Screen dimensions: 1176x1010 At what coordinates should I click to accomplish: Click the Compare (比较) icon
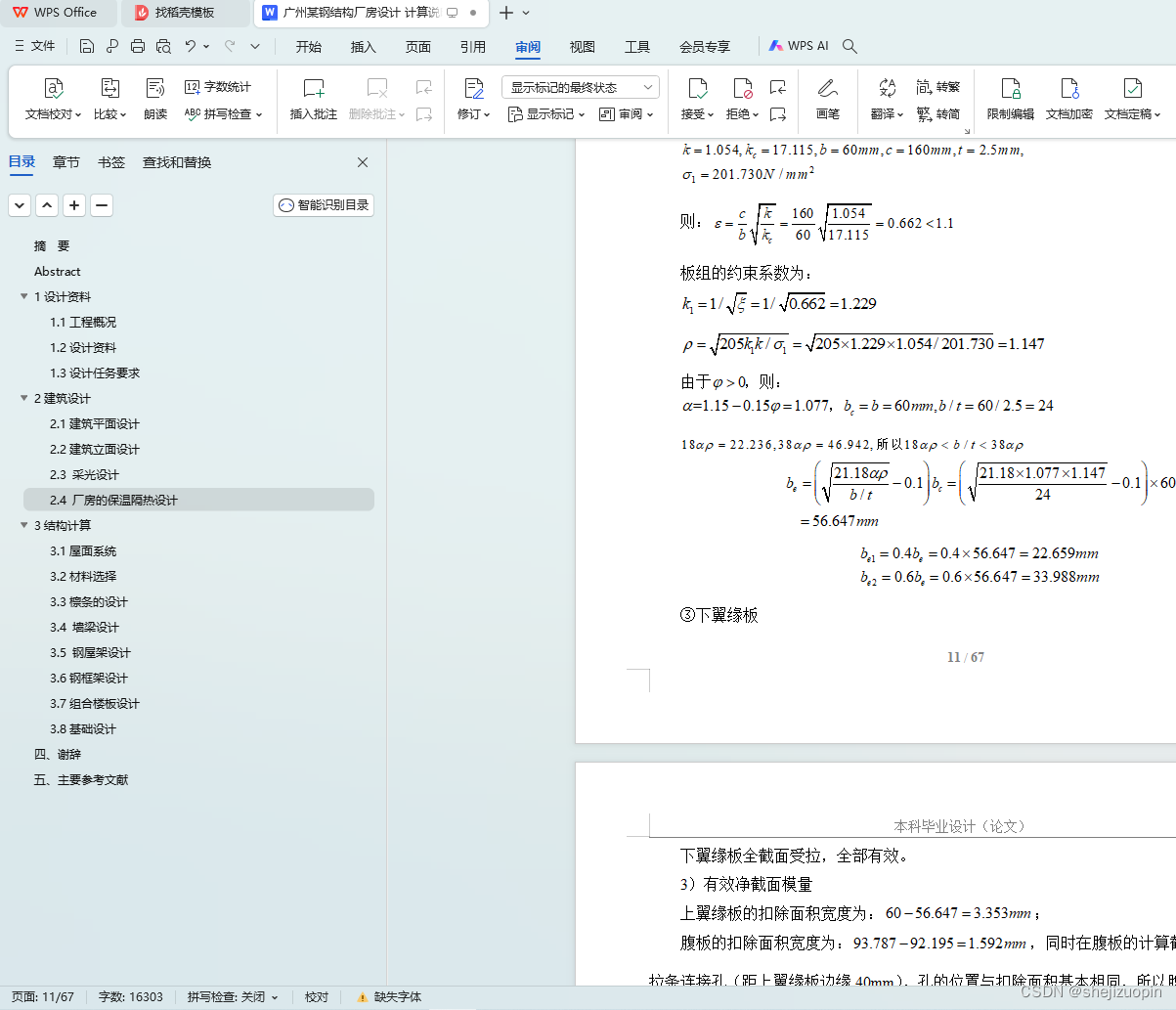tap(110, 89)
